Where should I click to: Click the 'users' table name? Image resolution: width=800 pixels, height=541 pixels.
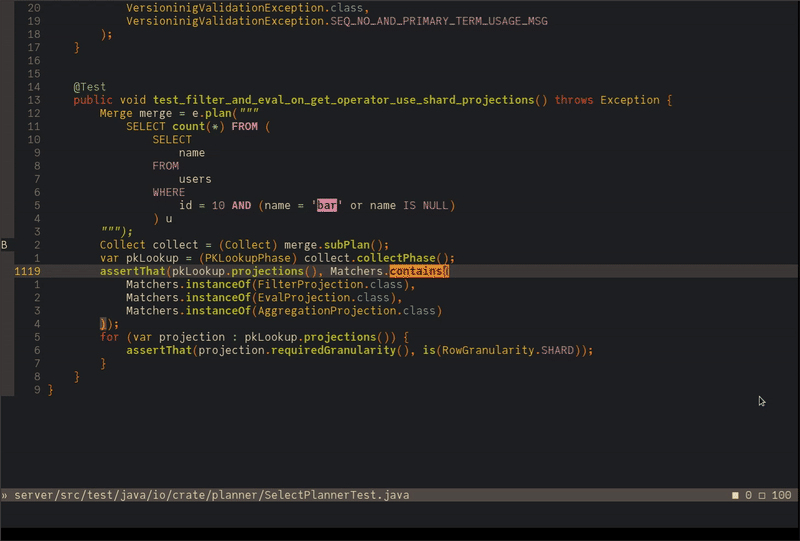[x=195, y=179]
